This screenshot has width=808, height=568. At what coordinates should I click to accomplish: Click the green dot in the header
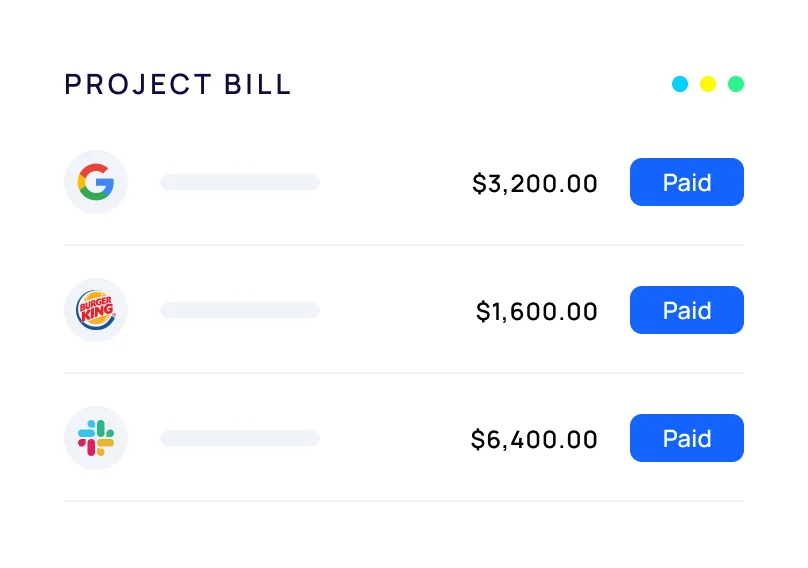pos(736,84)
